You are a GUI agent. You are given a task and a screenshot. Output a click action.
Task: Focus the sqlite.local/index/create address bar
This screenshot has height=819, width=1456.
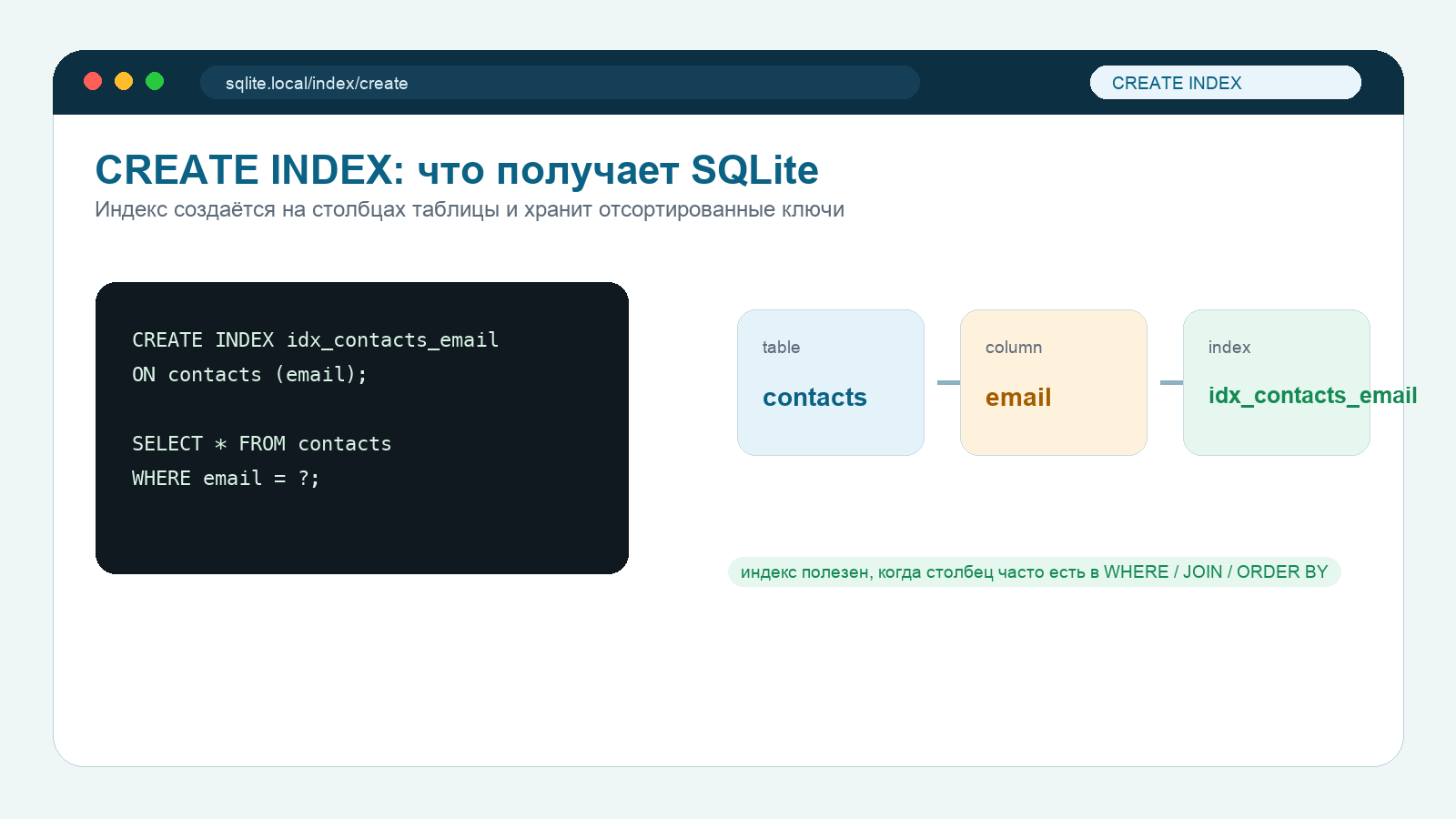click(x=560, y=82)
